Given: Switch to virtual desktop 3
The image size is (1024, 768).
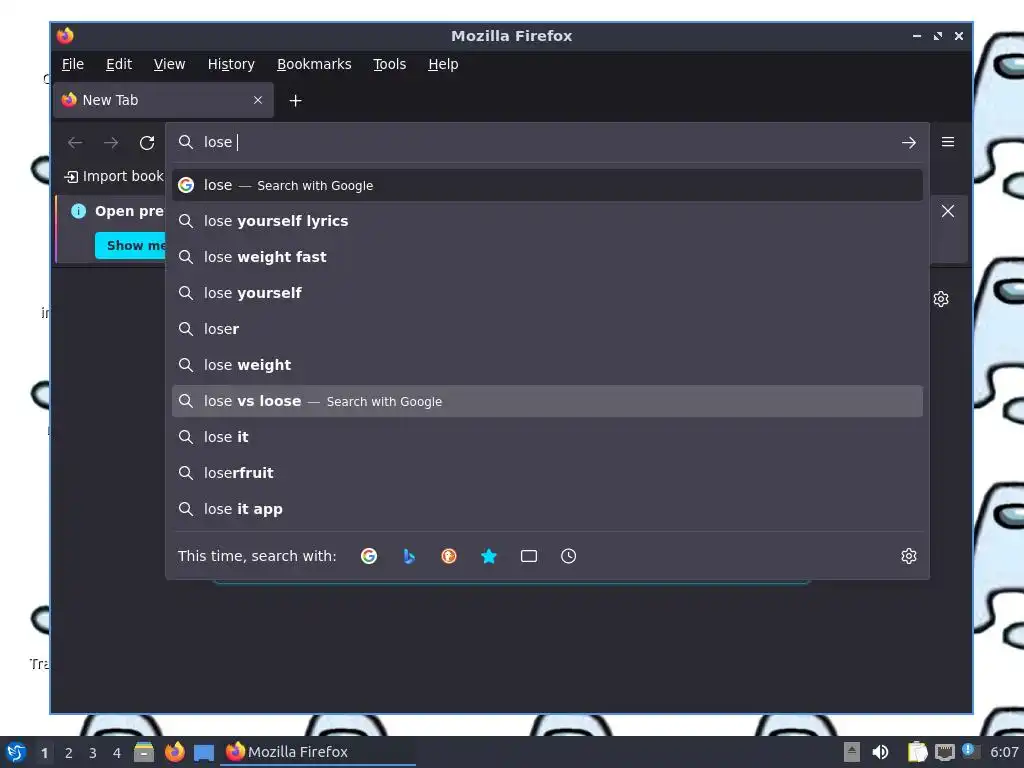Looking at the screenshot, I should (93, 753).
